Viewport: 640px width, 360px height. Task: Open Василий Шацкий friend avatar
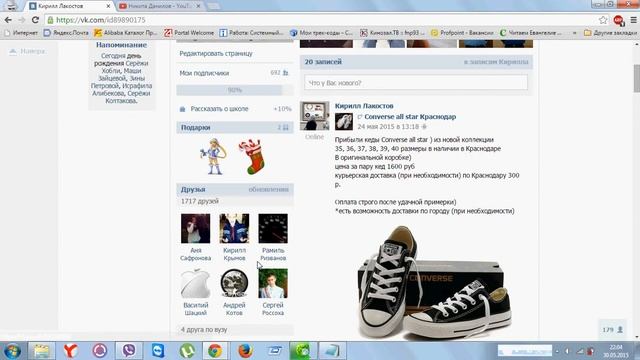(196, 283)
